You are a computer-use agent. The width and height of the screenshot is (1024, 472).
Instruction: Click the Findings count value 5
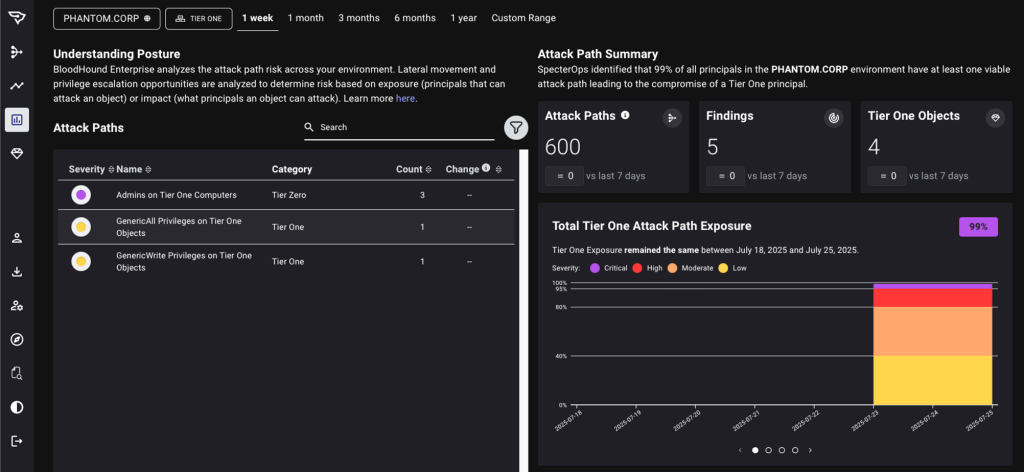point(712,147)
